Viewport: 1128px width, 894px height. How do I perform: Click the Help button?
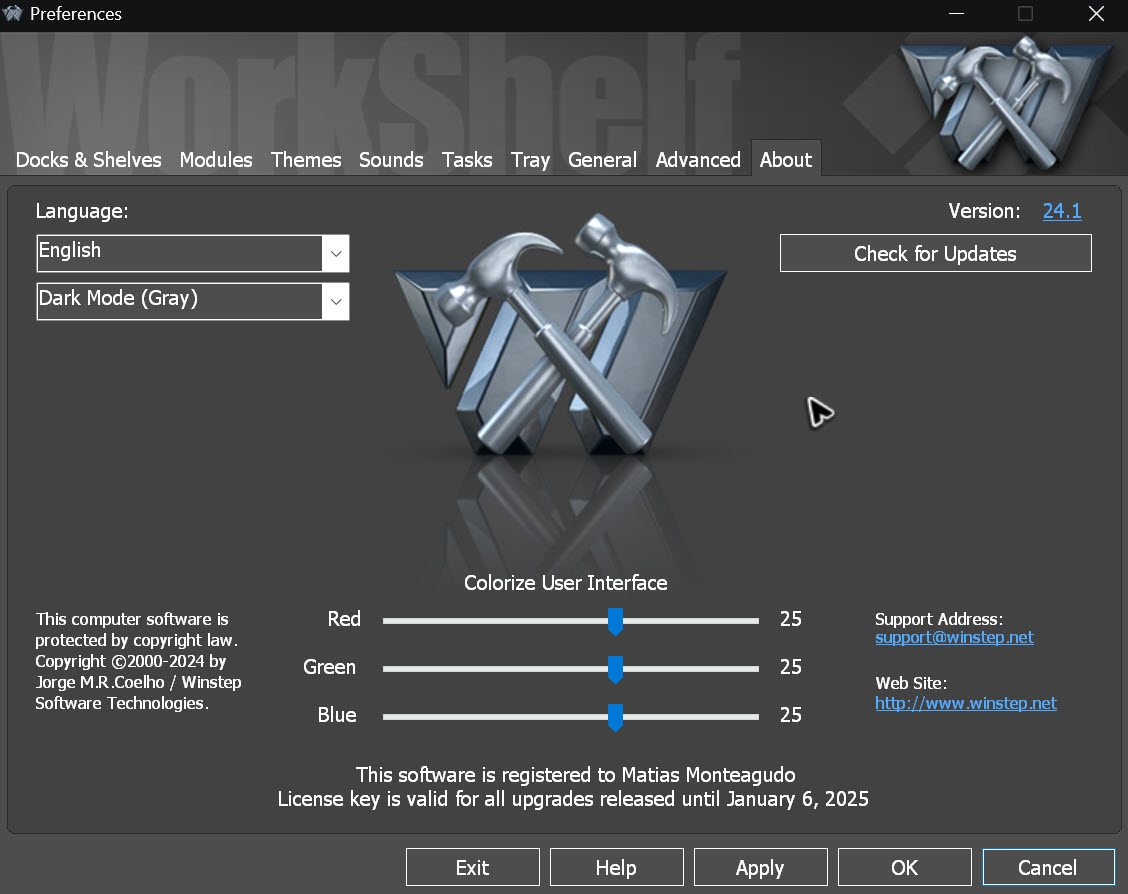616,867
